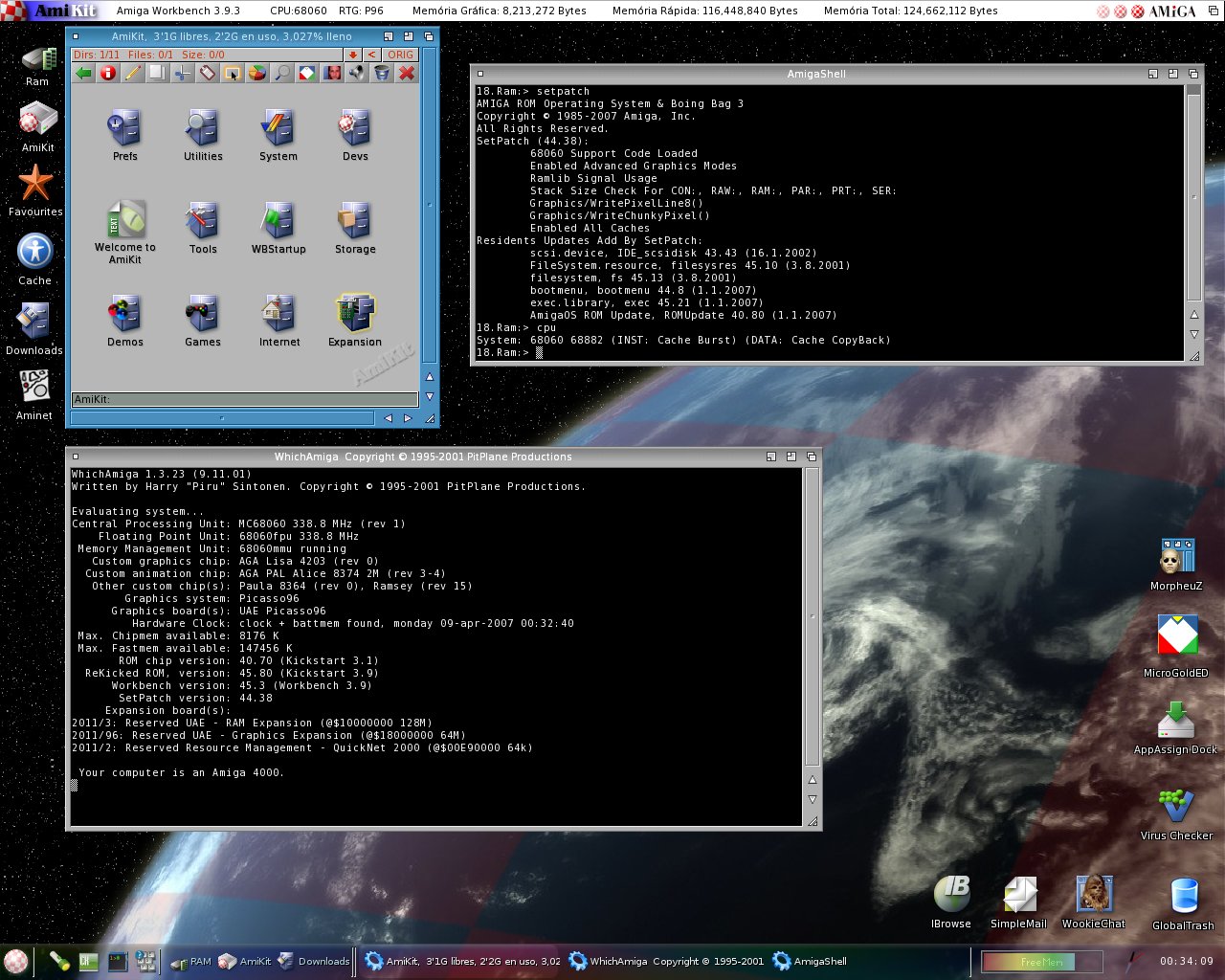Select the GlobalTrash desktop icon
This screenshot has height=980, width=1225.
coord(1184,903)
